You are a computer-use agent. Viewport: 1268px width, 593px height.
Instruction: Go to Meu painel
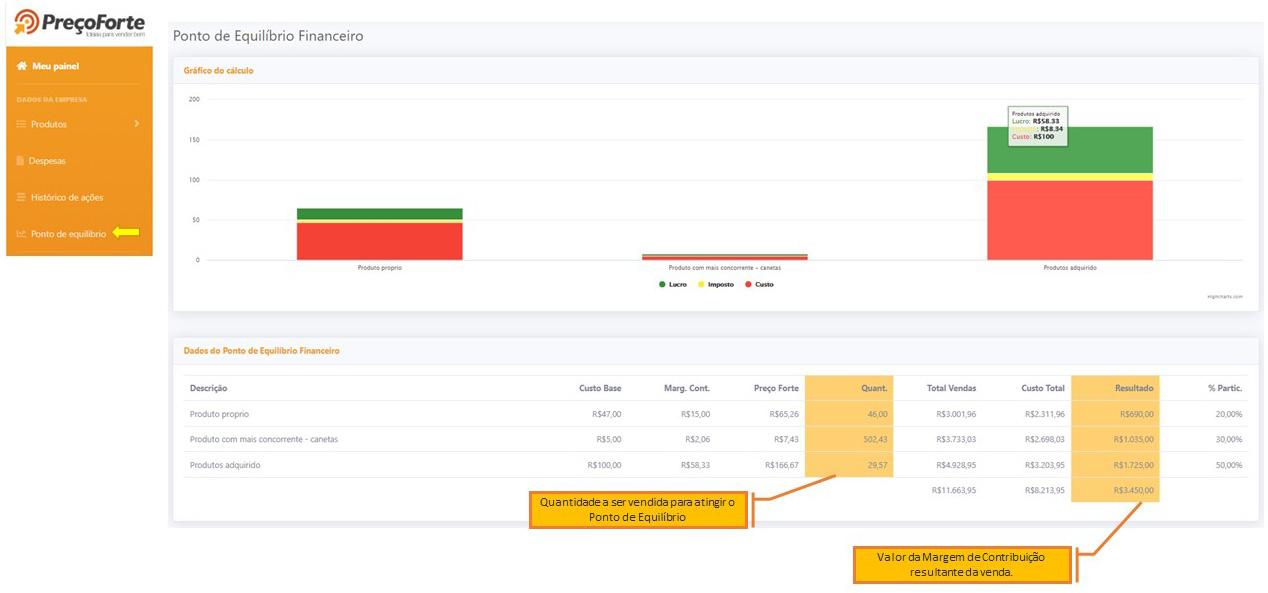coord(55,66)
